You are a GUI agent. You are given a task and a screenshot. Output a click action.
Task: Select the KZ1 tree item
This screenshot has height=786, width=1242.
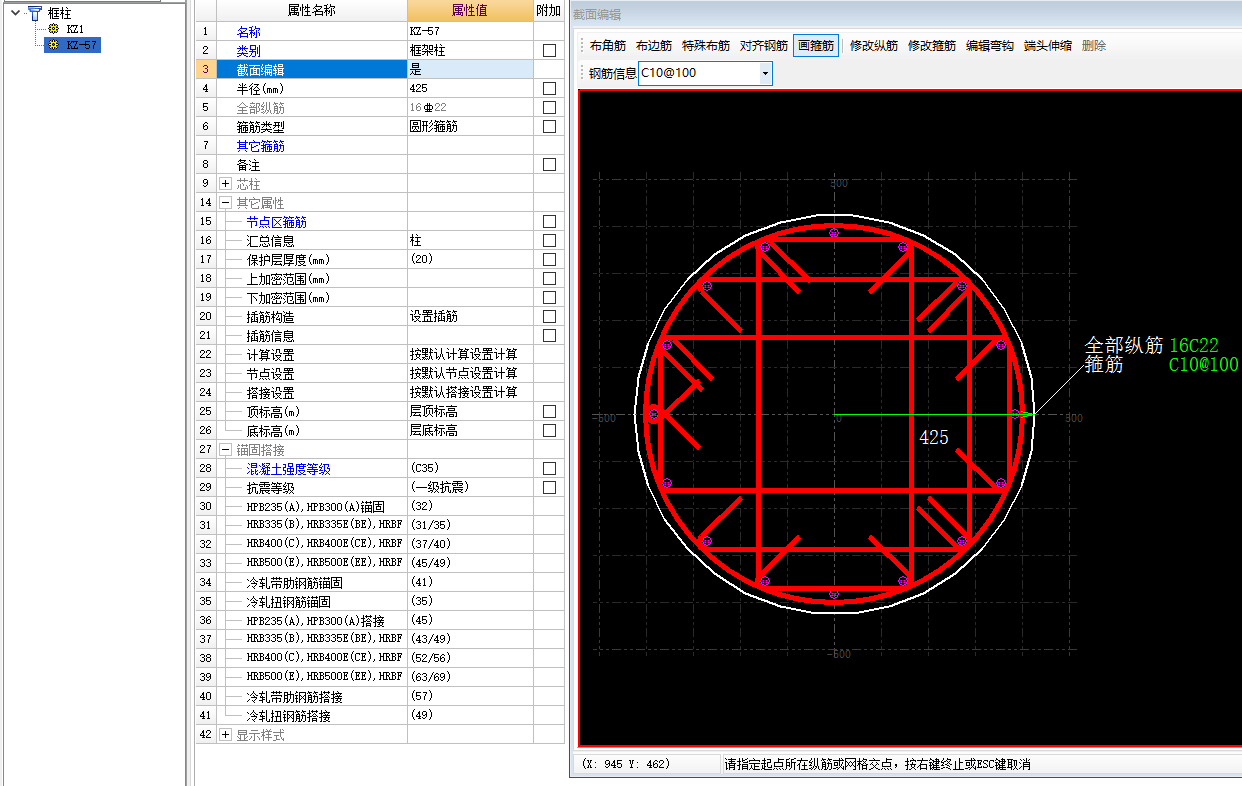(x=75, y=29)
